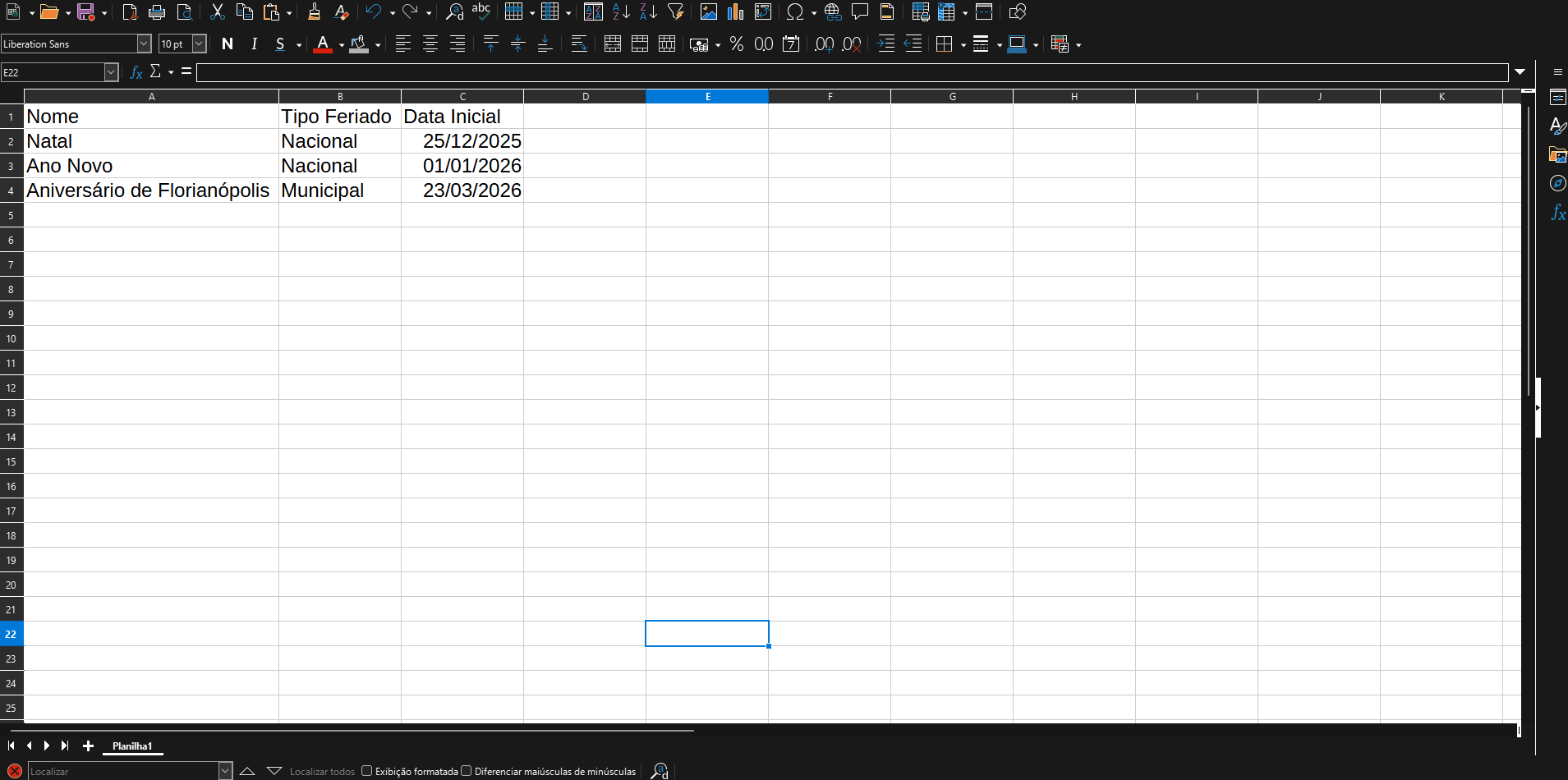
Task: Apply the background color swatch
Action: coord(359,44)
